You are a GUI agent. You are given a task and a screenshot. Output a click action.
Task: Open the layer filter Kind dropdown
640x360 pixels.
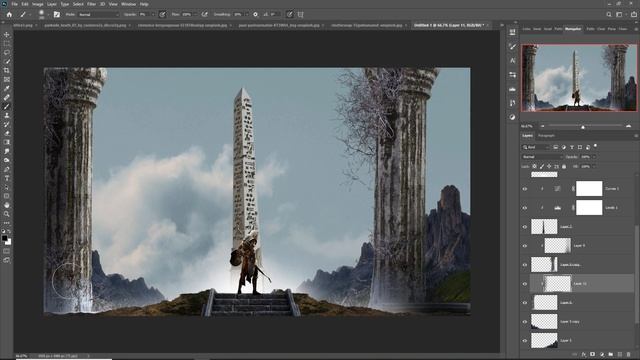click(536, 147)
